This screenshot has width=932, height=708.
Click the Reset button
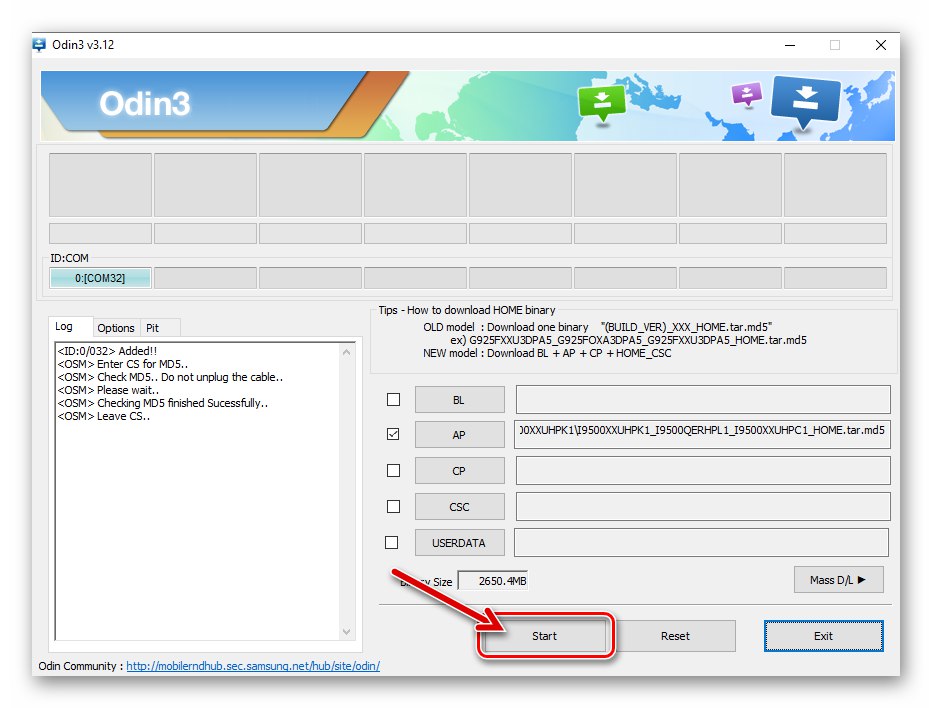pyautogui.click(x=676, y=636)
